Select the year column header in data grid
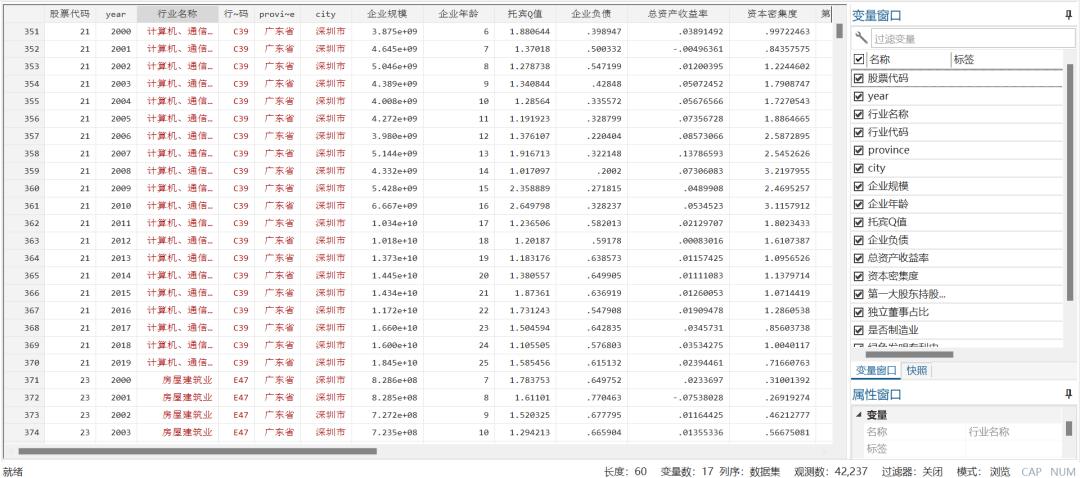1080x478 pixels. 116,14
